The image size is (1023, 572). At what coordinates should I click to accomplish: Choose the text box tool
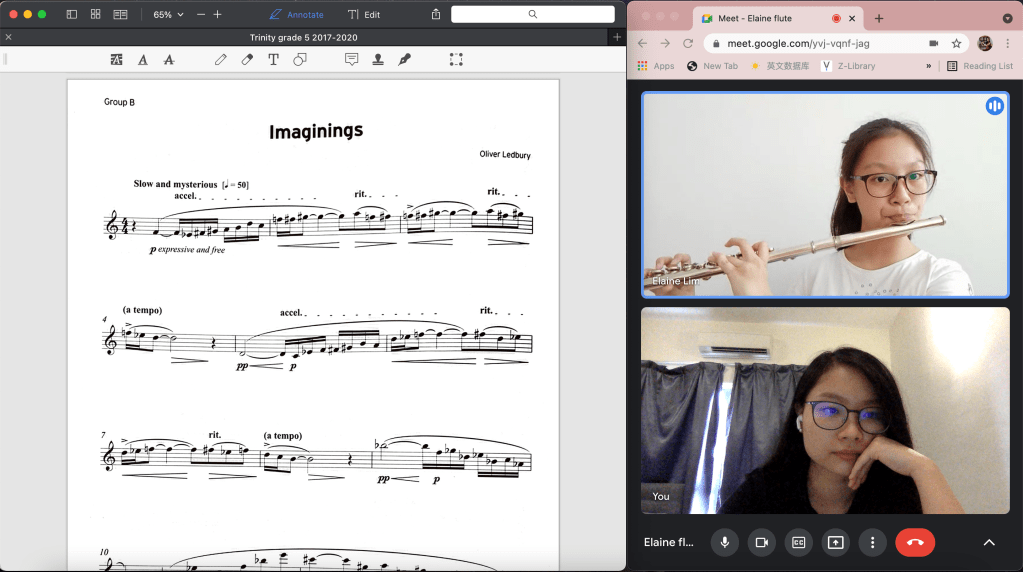[273, 60]
